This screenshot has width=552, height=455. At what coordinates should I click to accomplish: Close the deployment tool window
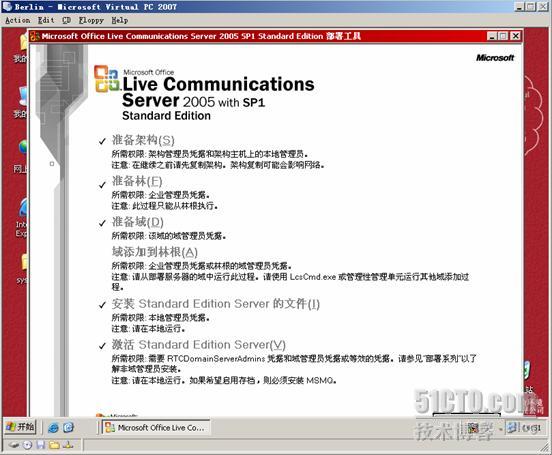point(515,36)
